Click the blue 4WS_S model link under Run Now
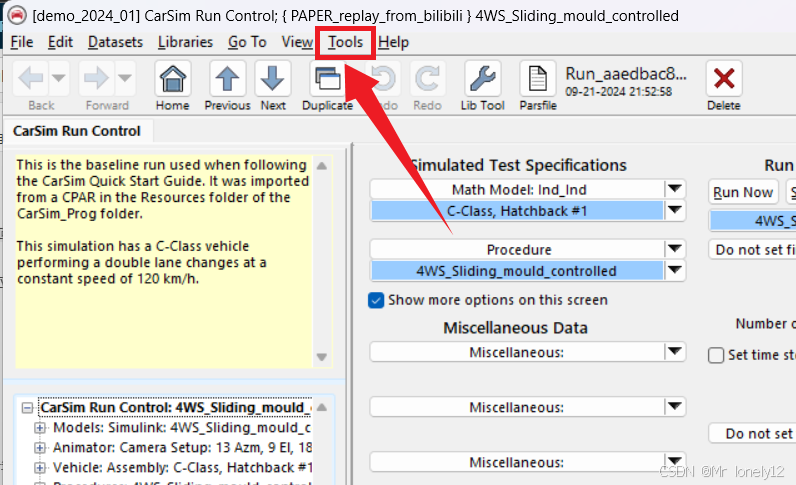Viewport: 796px width, 485px height. click(752, 221)
